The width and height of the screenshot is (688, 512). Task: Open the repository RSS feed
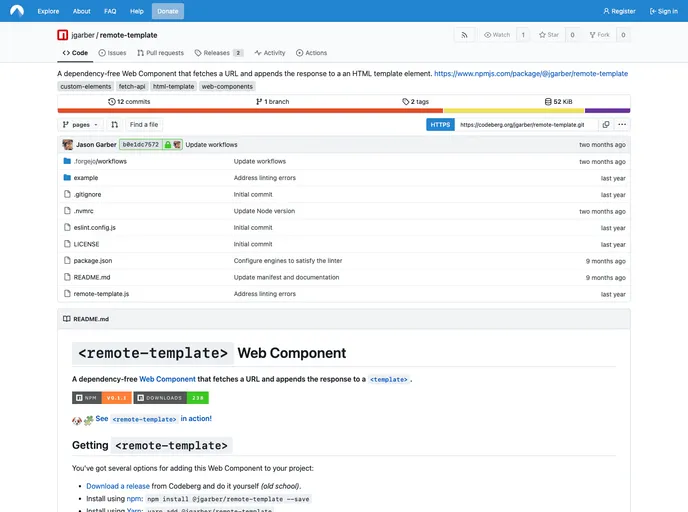point(465,35)
